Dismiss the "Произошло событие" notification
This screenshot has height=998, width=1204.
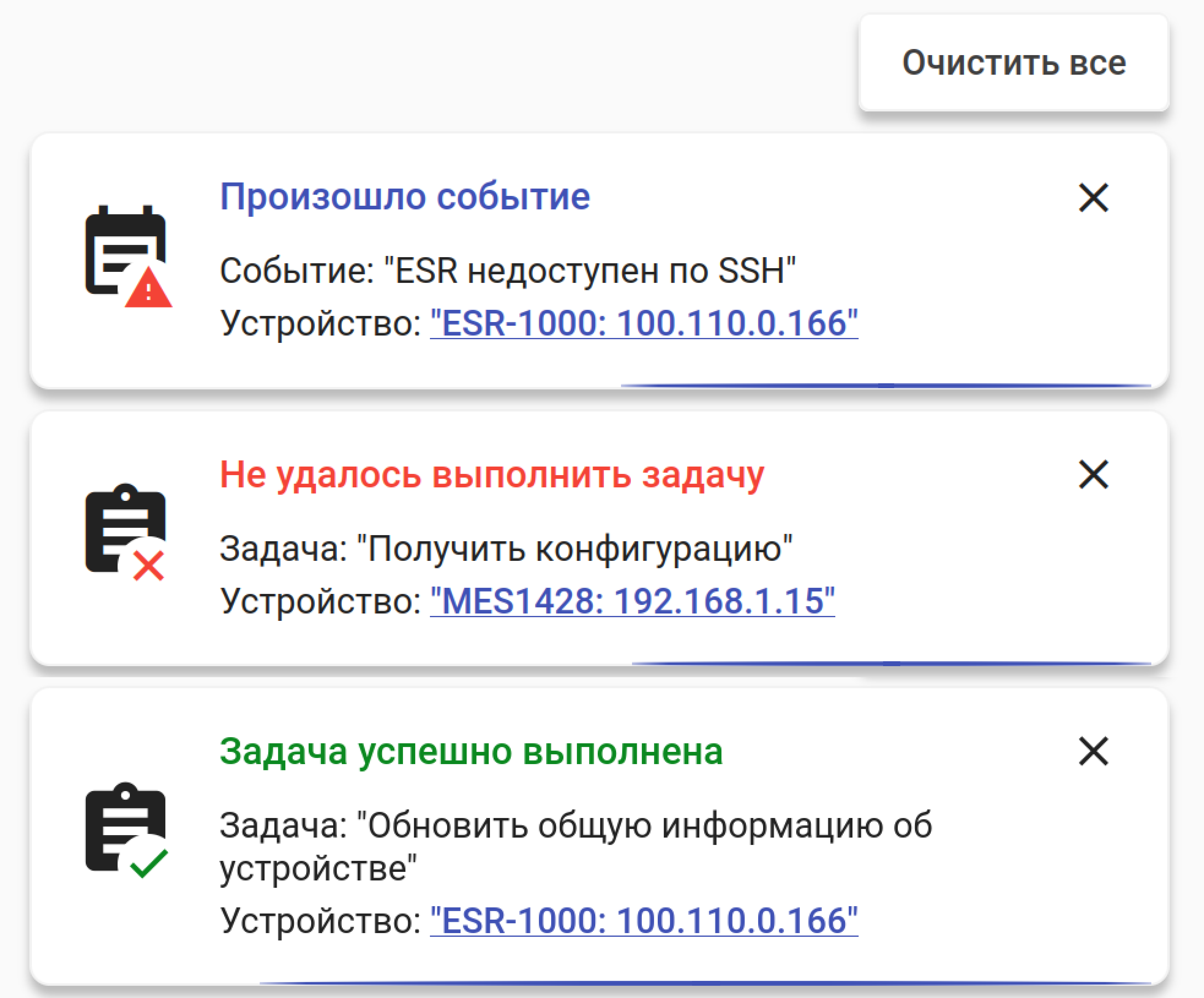click(x=1093, y=198)
